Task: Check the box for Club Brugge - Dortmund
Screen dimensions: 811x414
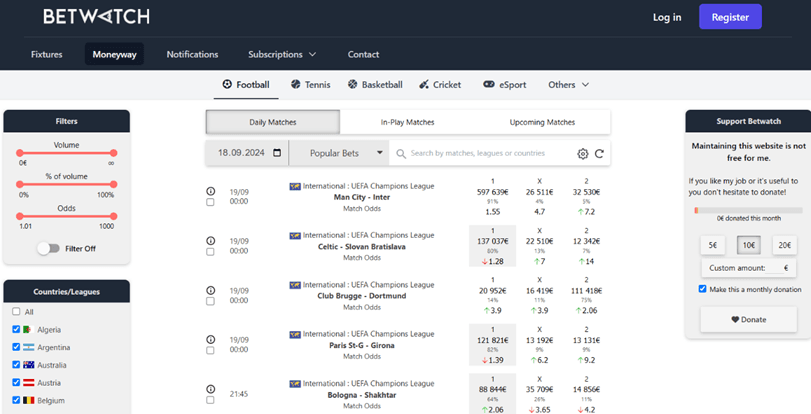Action: 211,301
